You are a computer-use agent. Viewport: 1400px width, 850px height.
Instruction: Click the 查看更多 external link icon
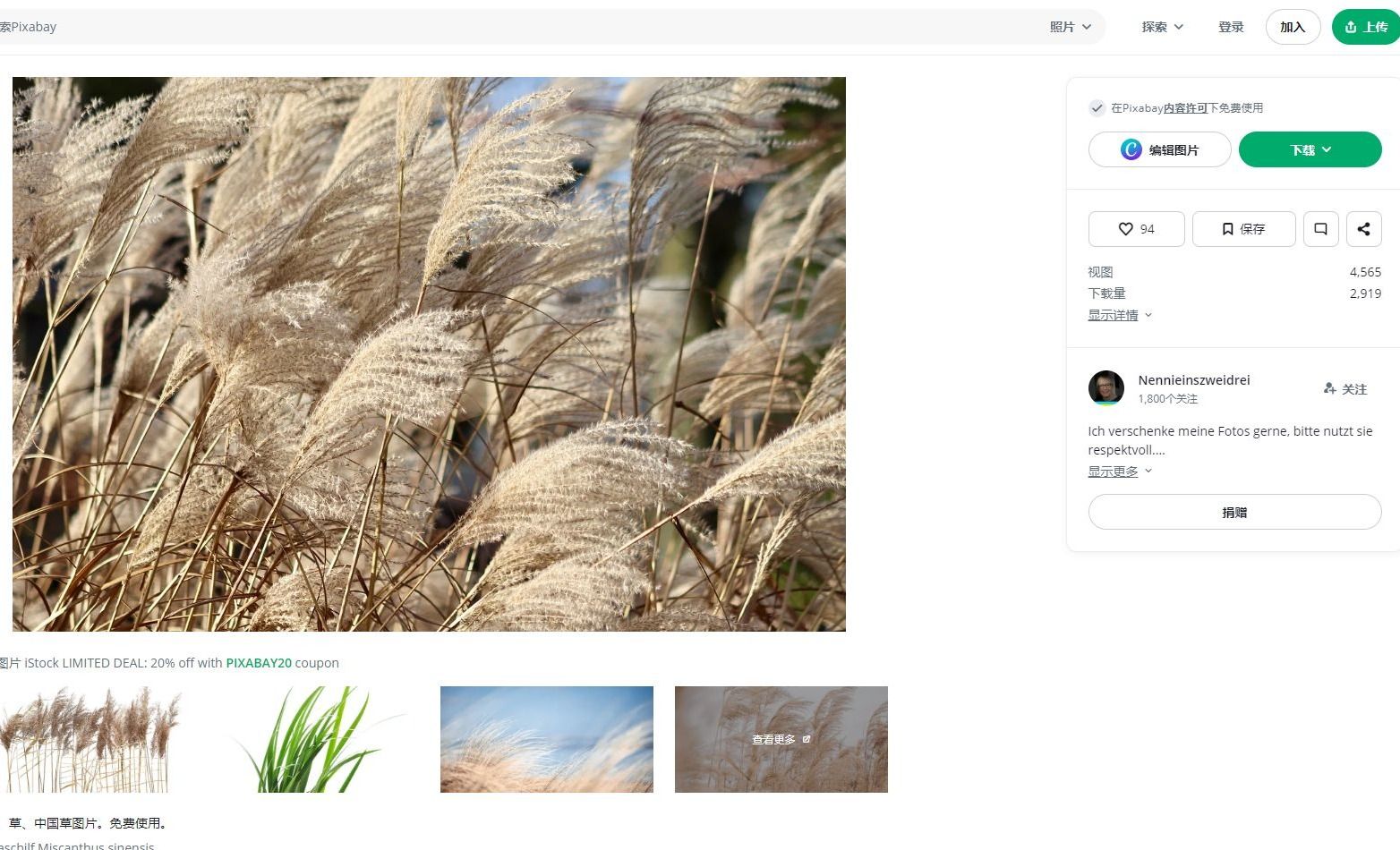click(807, 739)
